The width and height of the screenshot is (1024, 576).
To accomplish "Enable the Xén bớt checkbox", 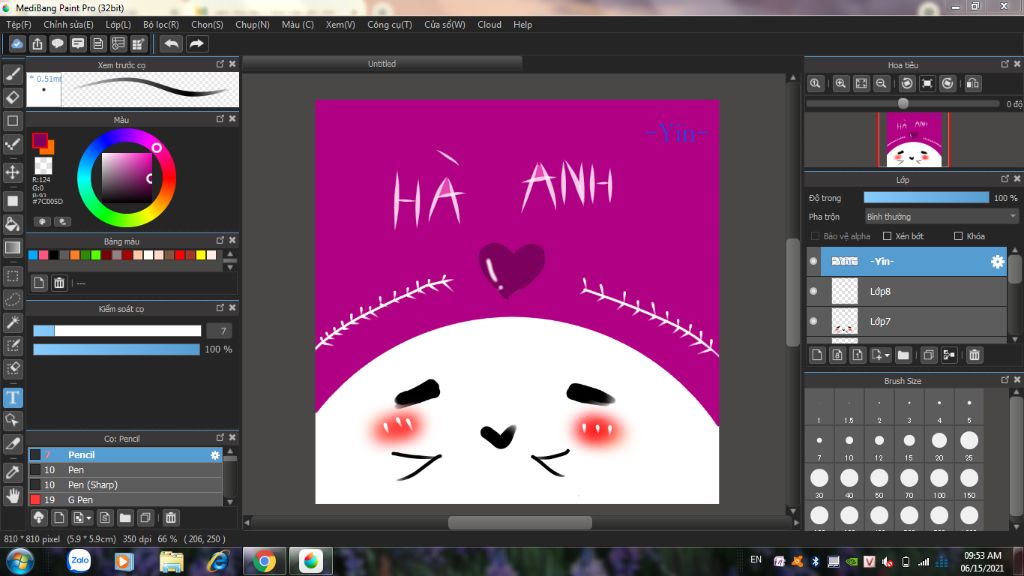I will pyautogui.click(x=887, y=236).
